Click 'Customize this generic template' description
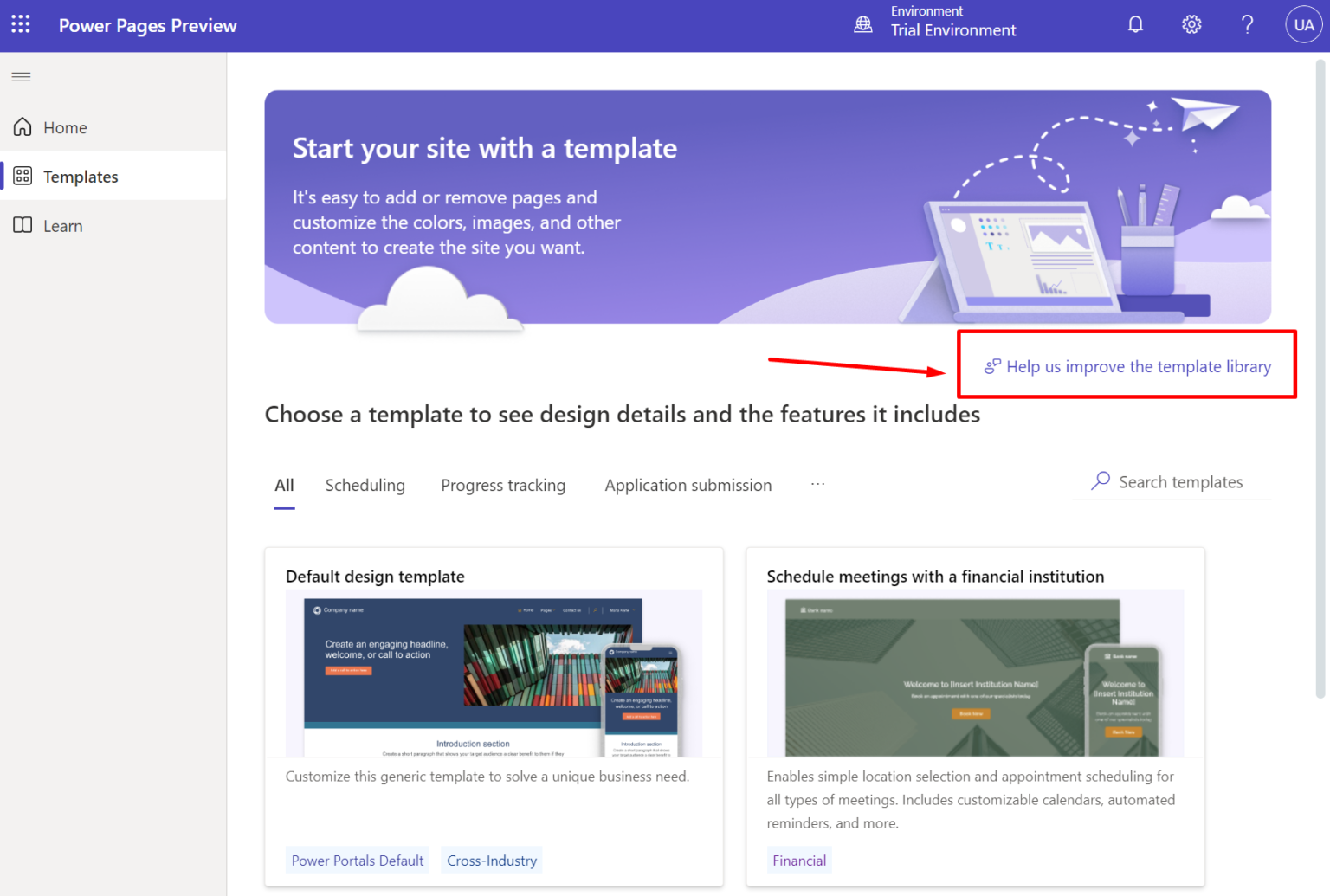Viewport: 1330px width, 896px height. (487, 777)
